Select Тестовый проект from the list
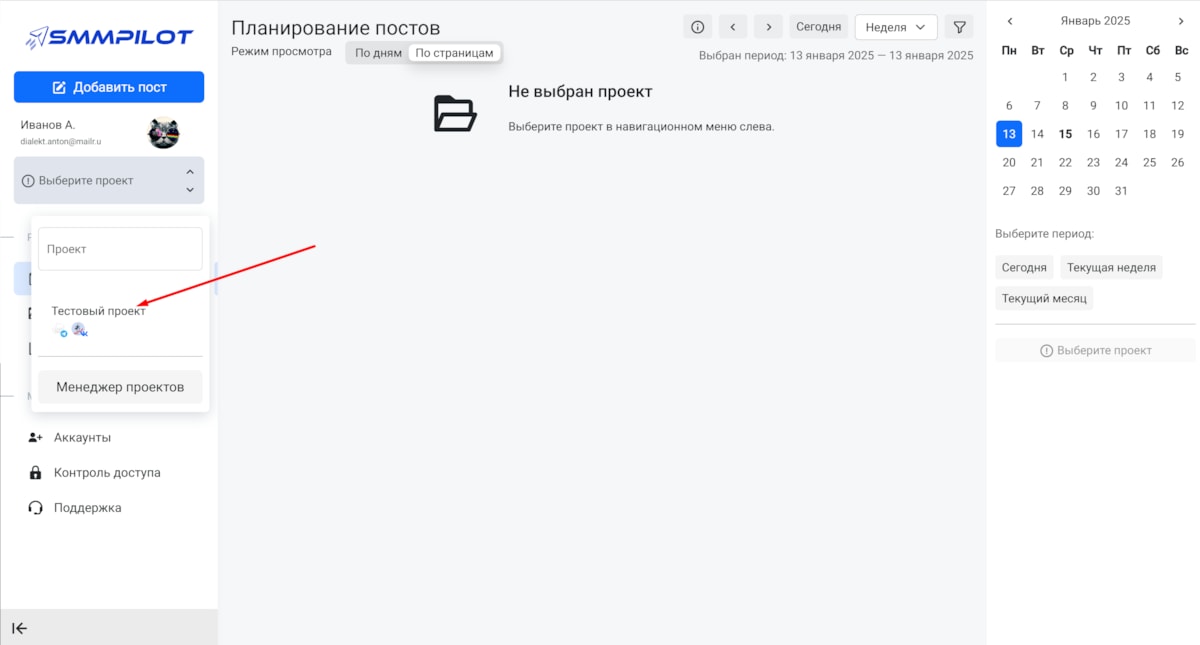The image size is (1200, 645). pos(98,311)
